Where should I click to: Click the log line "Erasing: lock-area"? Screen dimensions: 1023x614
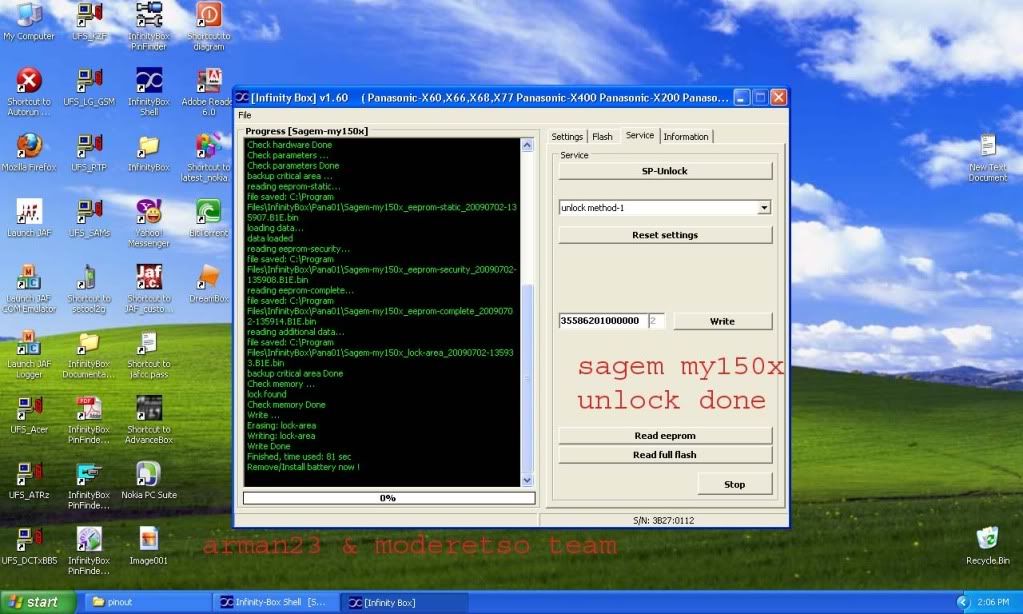[281, 425]
